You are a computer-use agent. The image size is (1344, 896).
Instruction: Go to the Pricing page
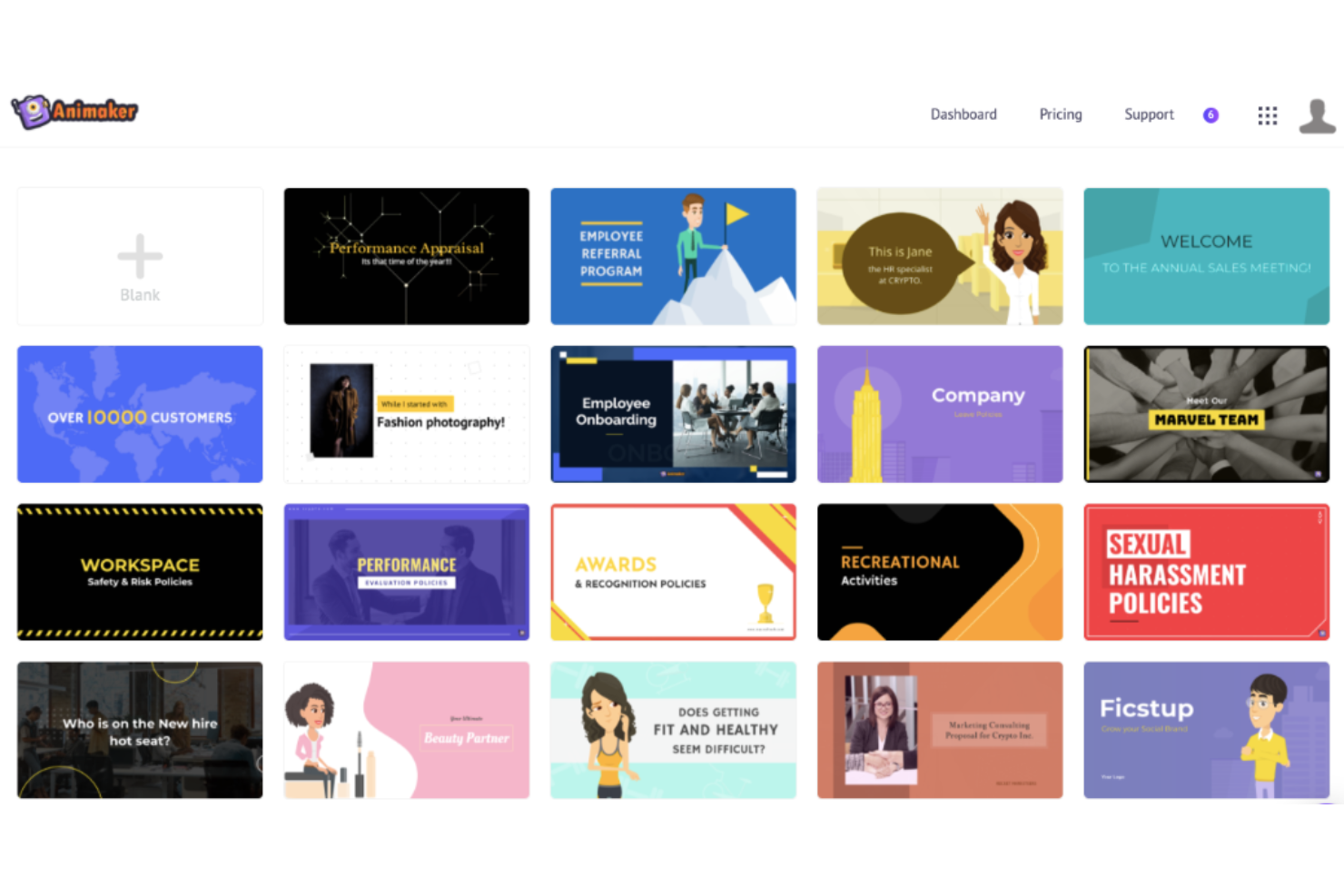coord(1060,114)
